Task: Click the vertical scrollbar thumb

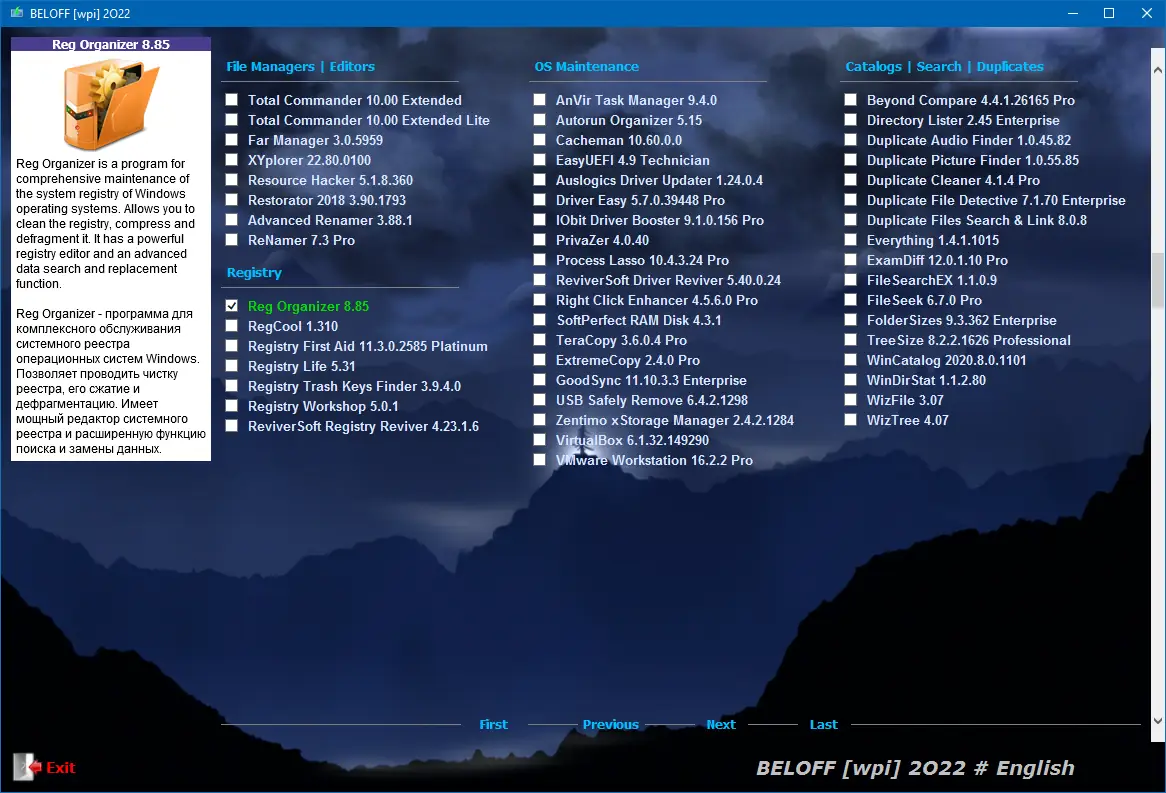Action: coord(1158,280)
